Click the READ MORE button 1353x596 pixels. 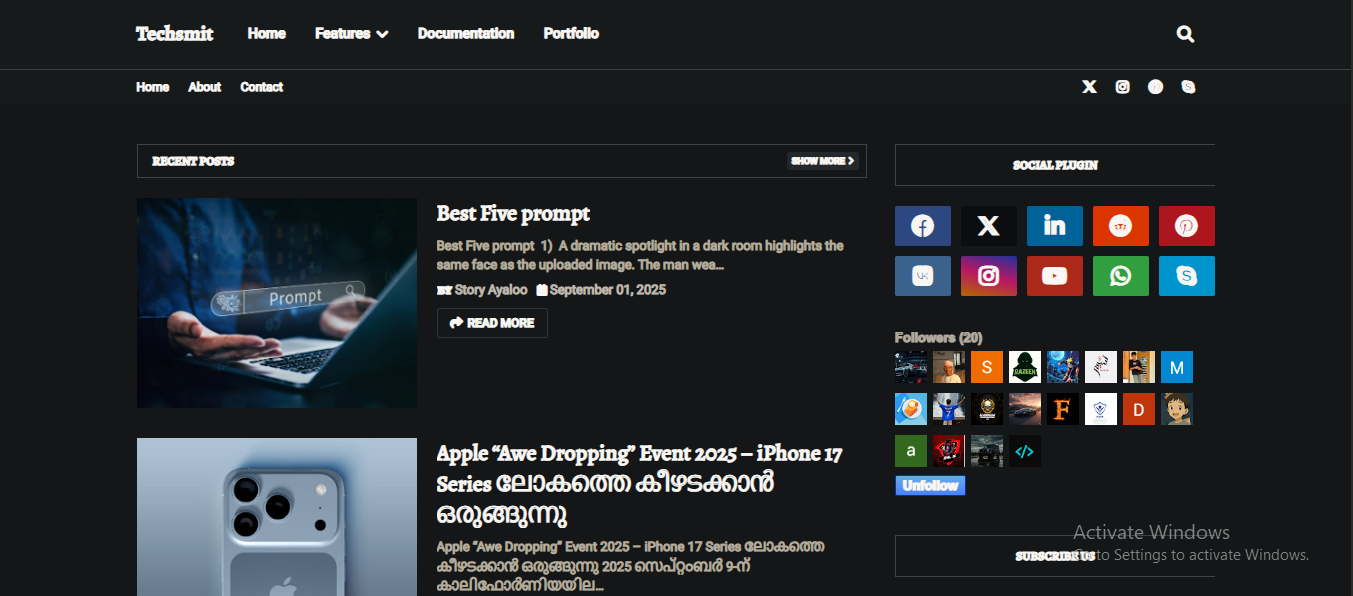tap(492, 322)
